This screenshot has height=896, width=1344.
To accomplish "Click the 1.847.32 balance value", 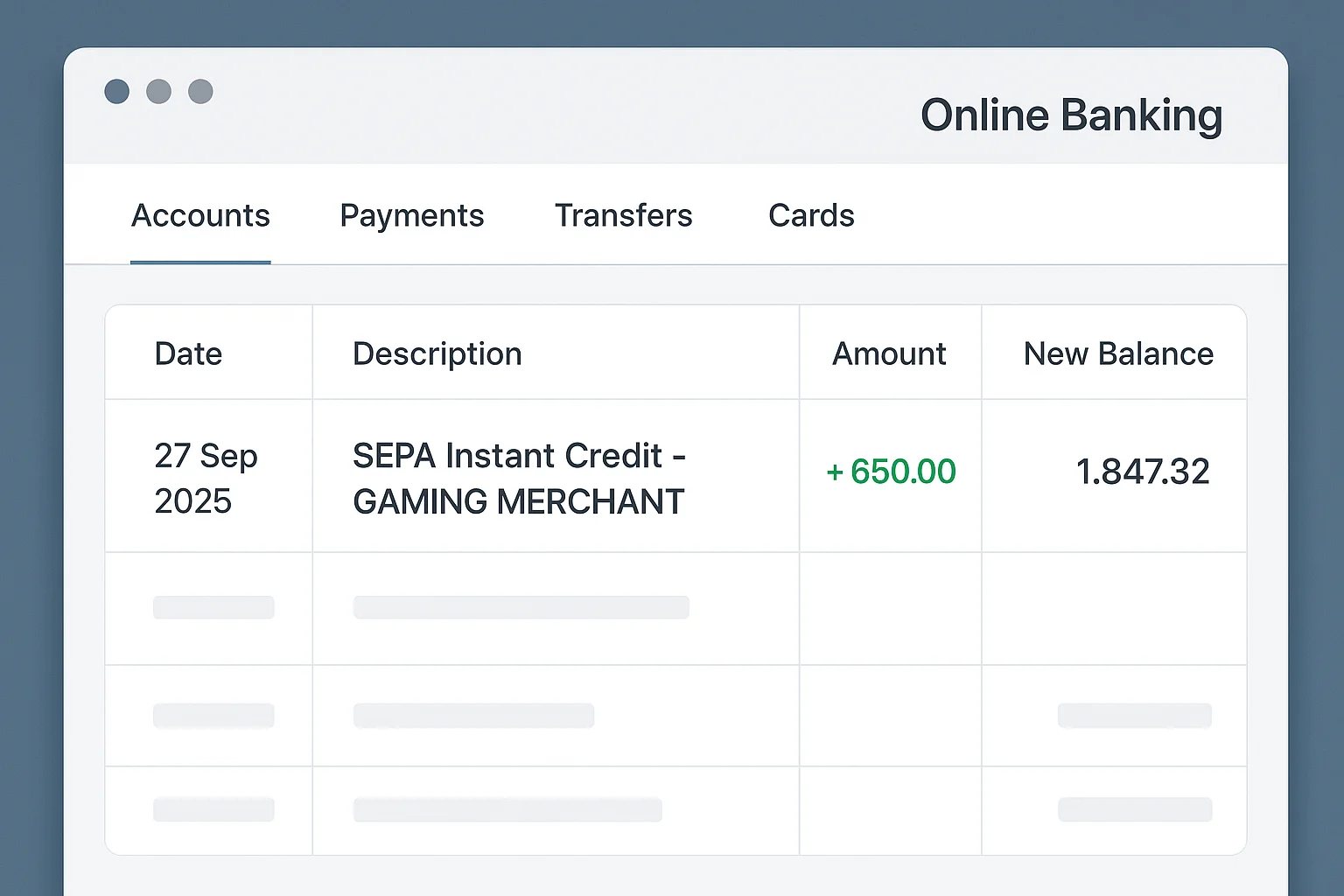I will coord(1142,472).
